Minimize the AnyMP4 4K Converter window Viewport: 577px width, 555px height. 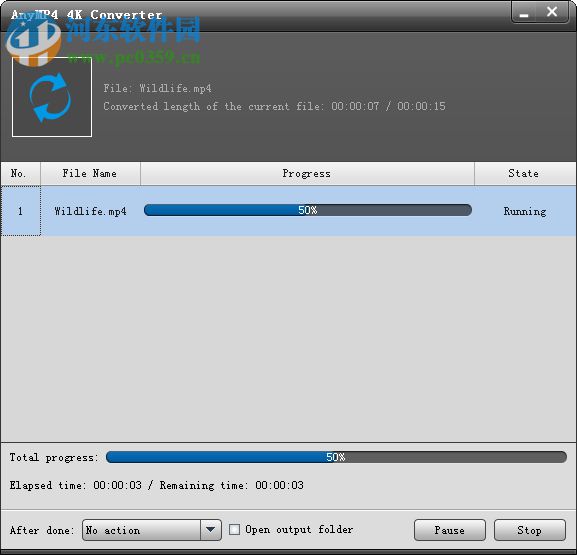tap(524, 13)
